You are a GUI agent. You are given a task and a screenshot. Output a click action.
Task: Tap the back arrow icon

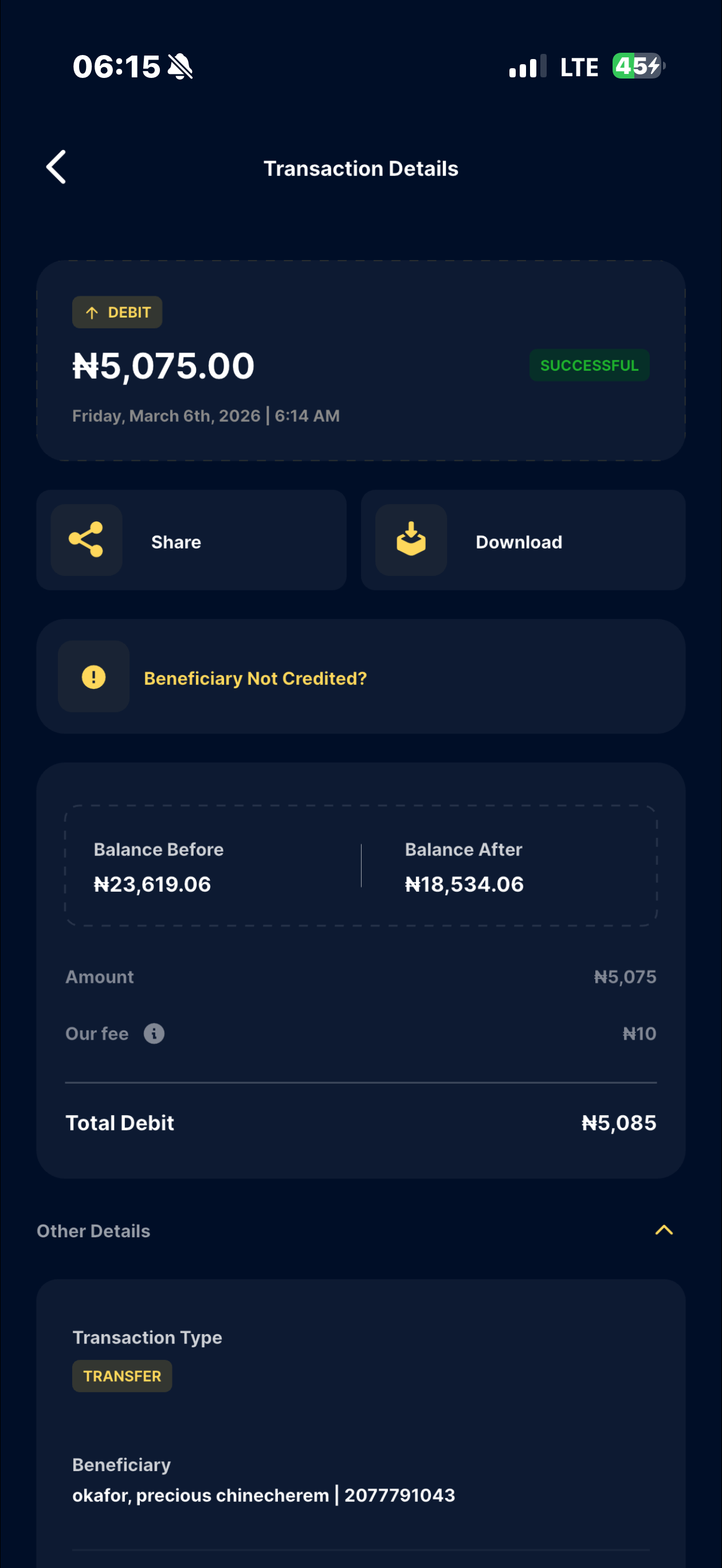point(56,167)
